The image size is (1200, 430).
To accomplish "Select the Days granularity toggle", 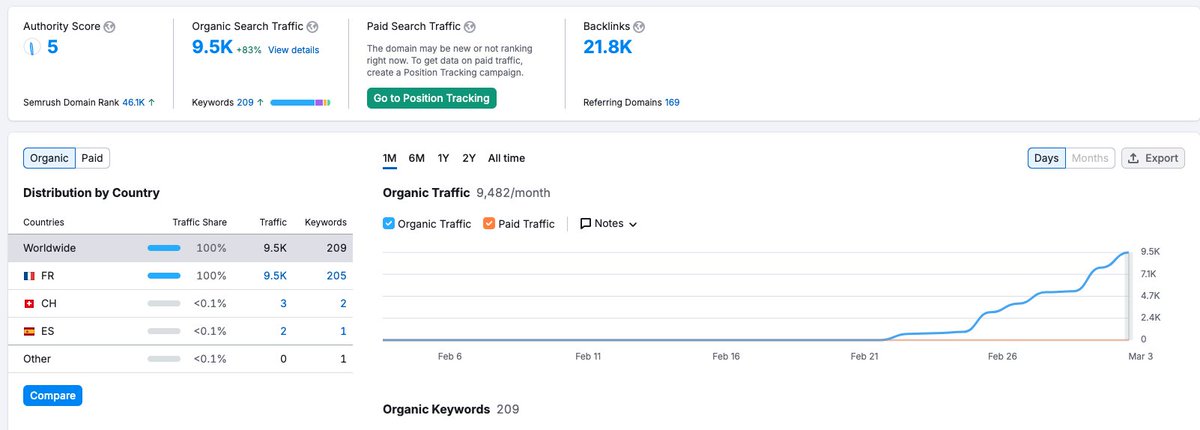I will (1046, 158).
